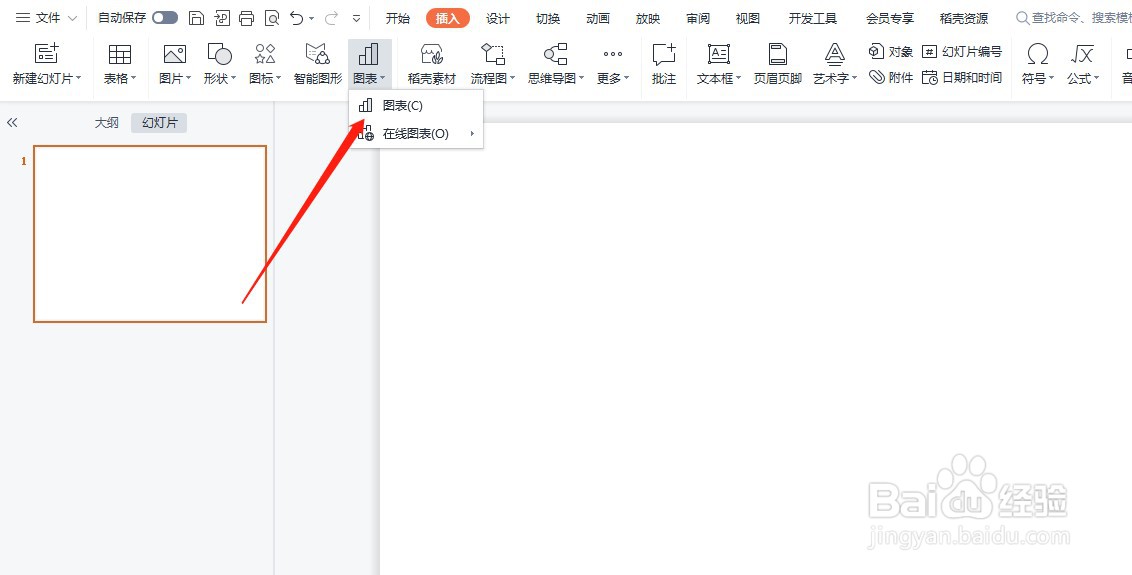
Task: Open the View (视图) tab
Action: coord(747,18)
